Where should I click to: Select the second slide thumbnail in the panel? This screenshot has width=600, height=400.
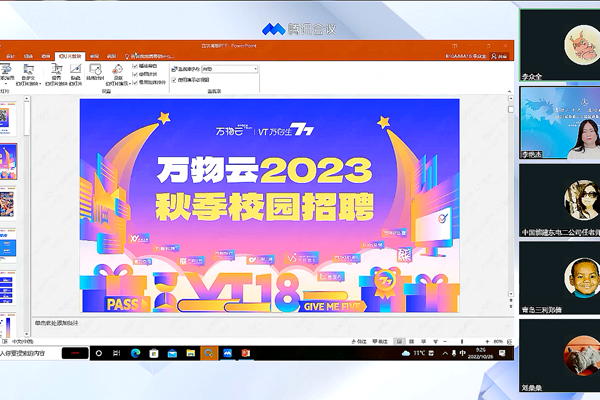point(9,157)
